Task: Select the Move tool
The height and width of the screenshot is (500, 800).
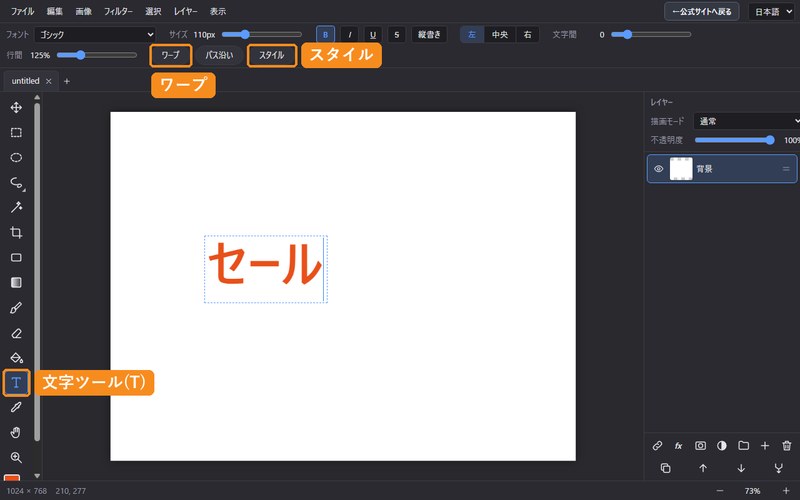Action: tap(16, 107)
